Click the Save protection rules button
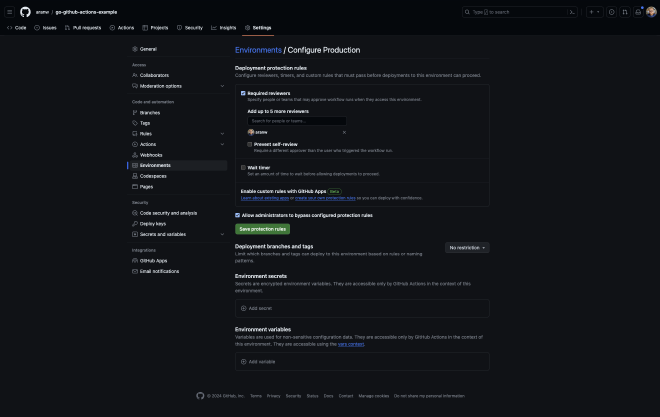660x417 pixels. pos(263,229)
